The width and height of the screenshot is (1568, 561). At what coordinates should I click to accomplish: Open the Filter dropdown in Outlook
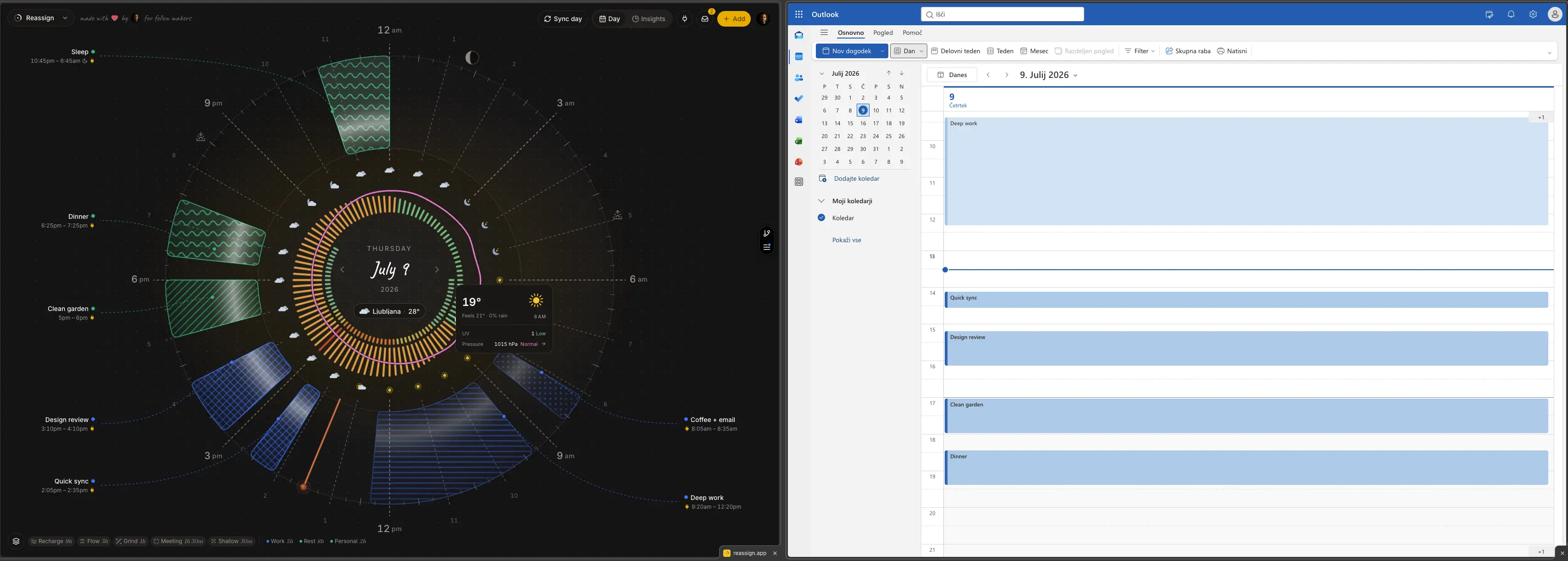click(1140, 51)
